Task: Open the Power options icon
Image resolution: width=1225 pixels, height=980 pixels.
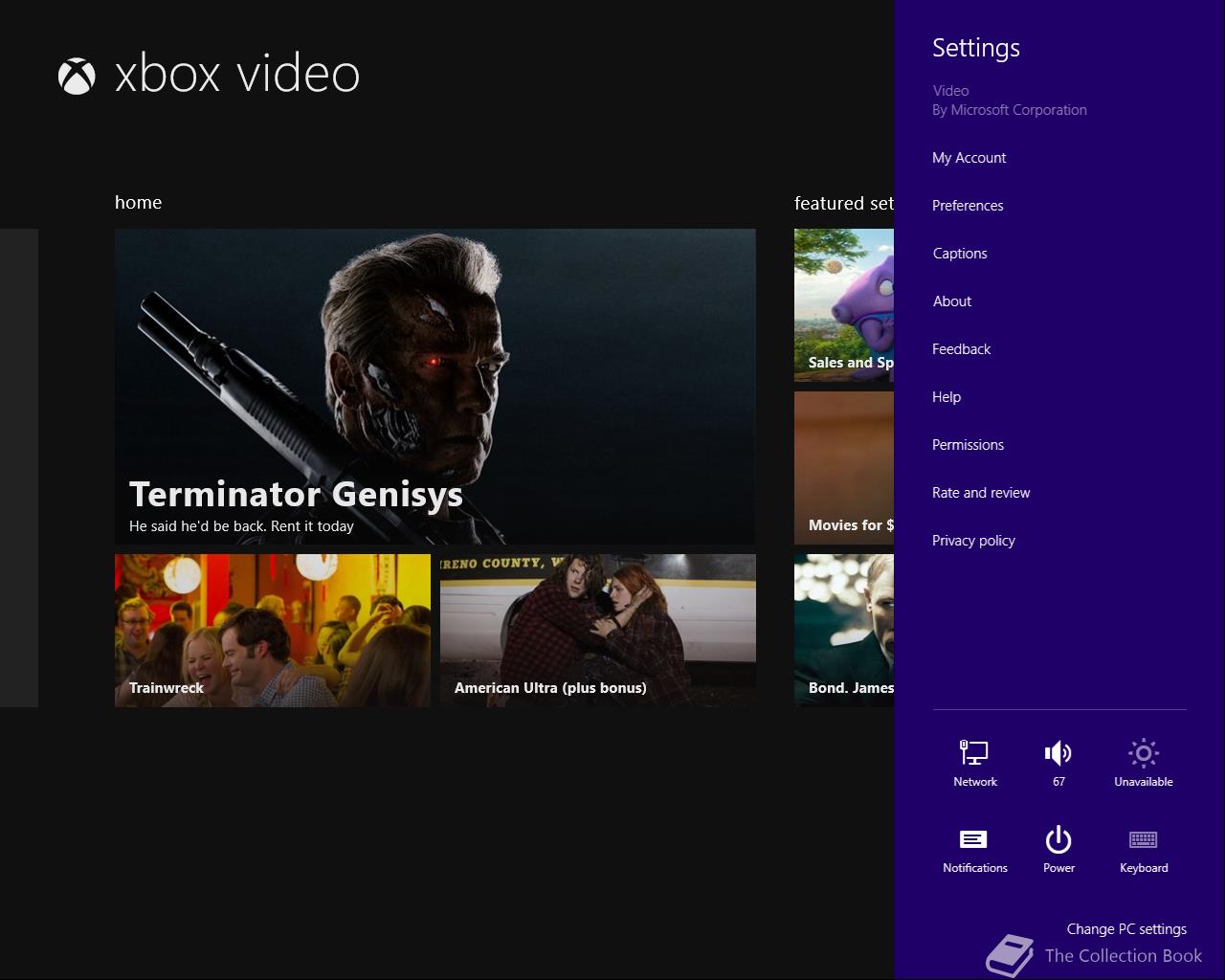Action: (1058, 850)
